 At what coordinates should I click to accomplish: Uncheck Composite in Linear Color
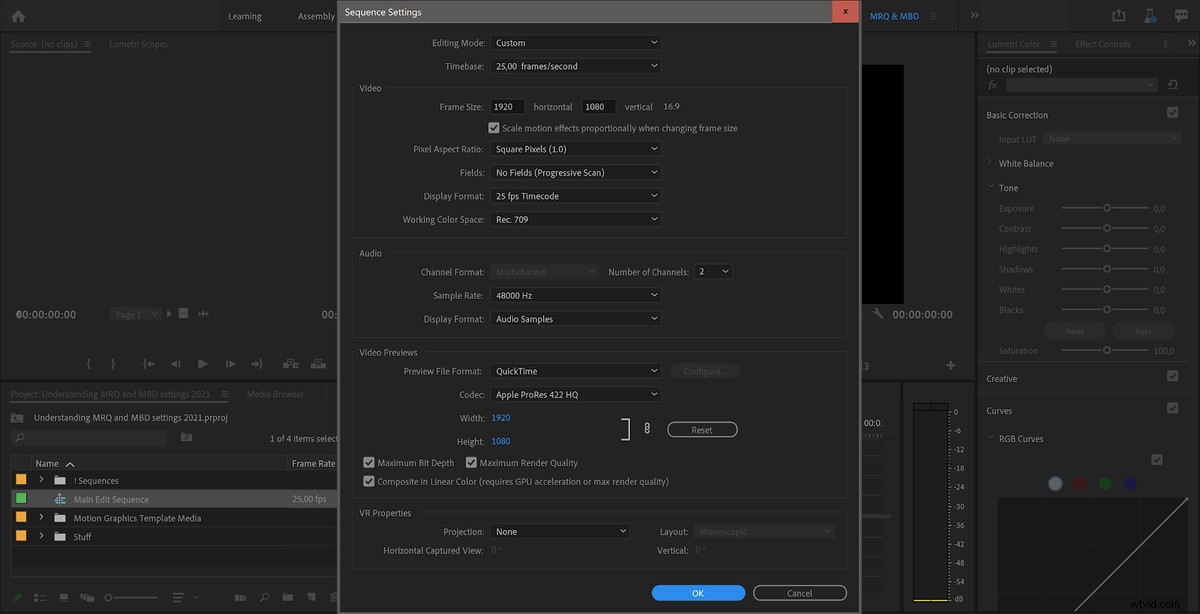(x=369, y=482)
